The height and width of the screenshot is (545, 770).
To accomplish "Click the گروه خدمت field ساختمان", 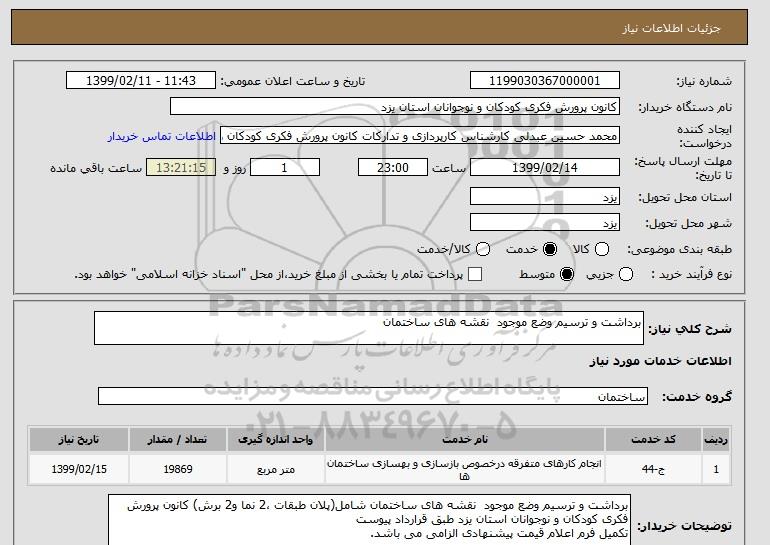I will click(373, 396).
